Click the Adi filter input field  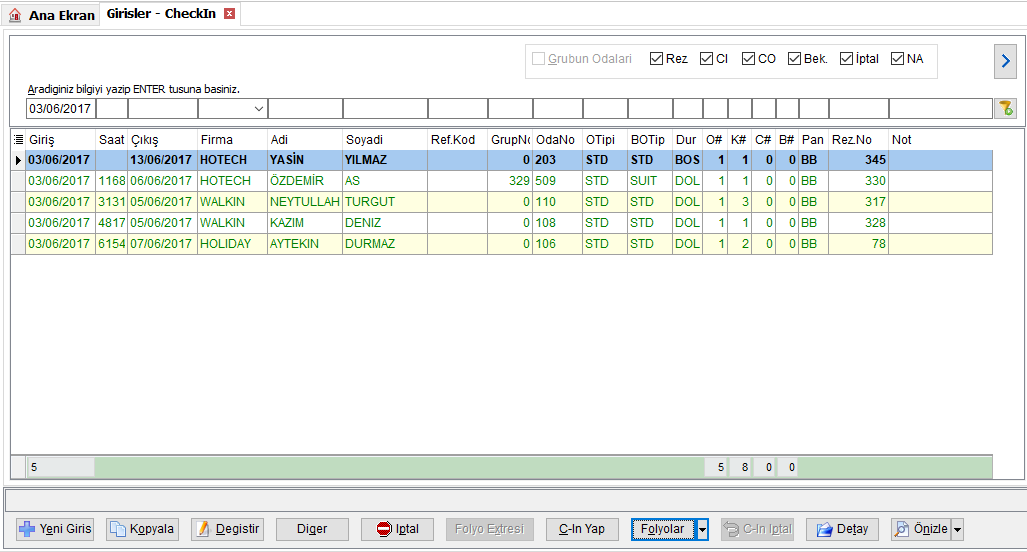point(305,109)
